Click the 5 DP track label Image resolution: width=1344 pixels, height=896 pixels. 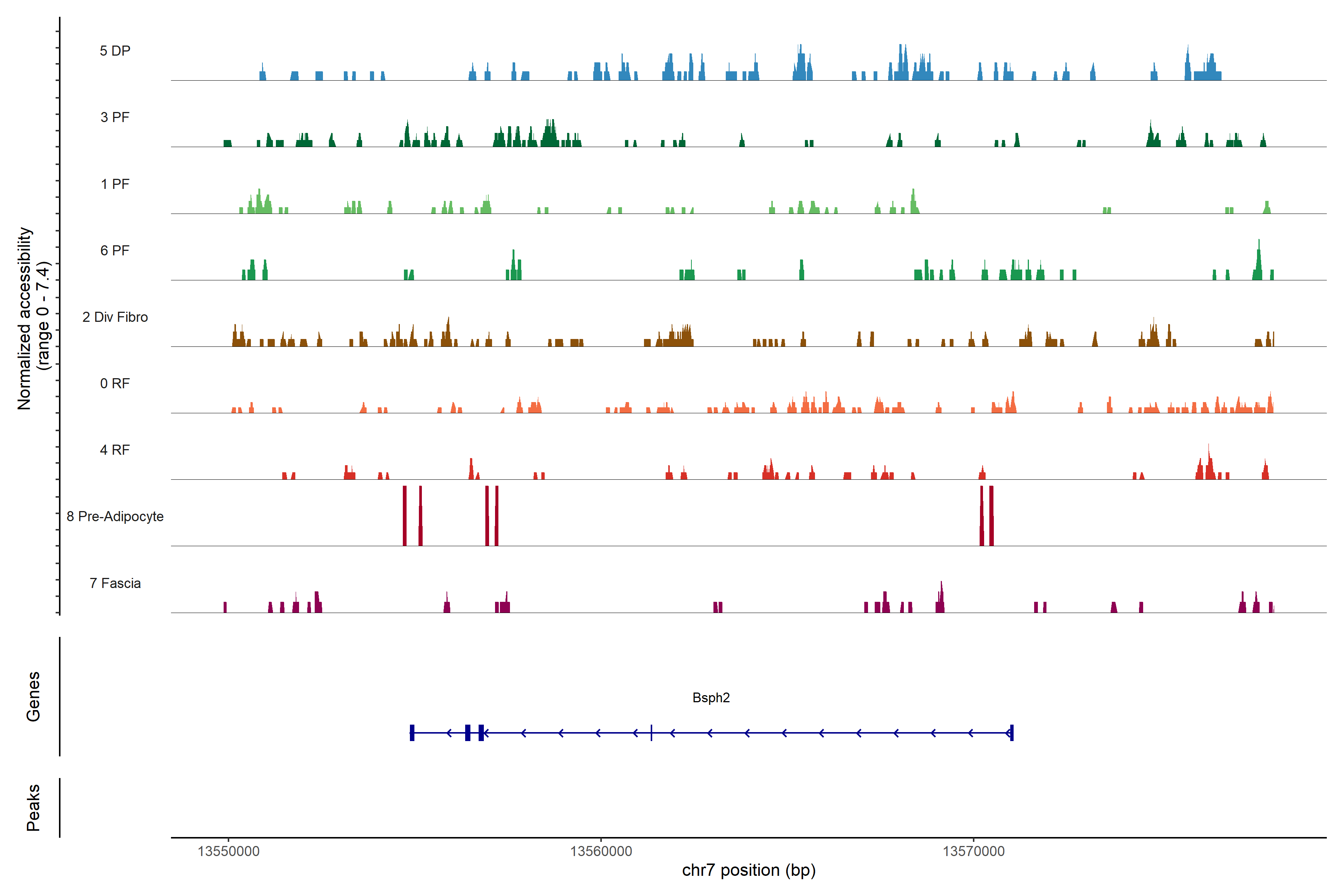click(x=115, y=51)
